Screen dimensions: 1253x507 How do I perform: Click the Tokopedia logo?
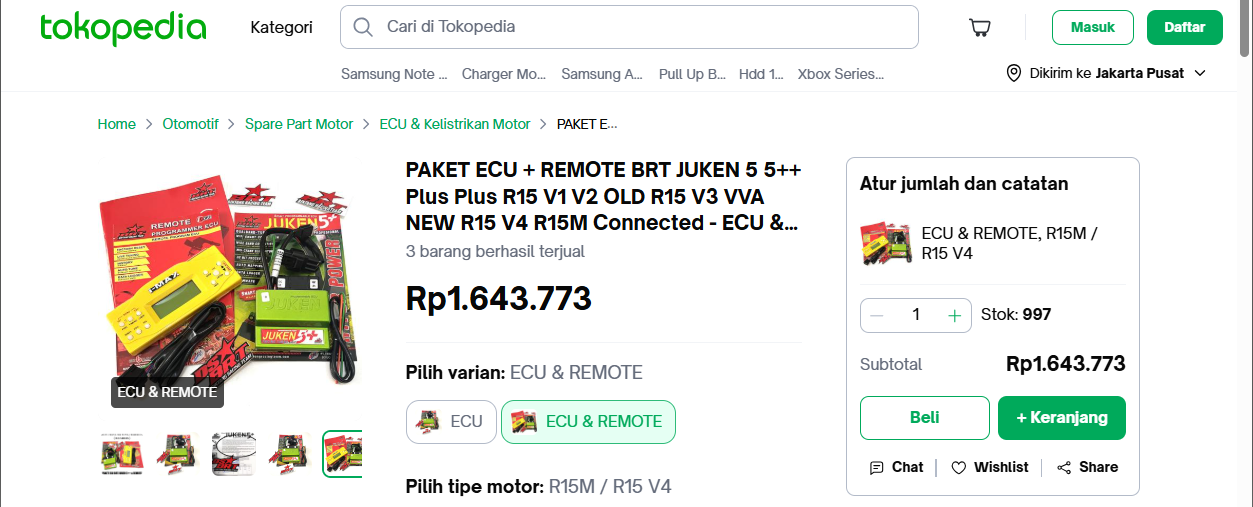pos(123,28)
